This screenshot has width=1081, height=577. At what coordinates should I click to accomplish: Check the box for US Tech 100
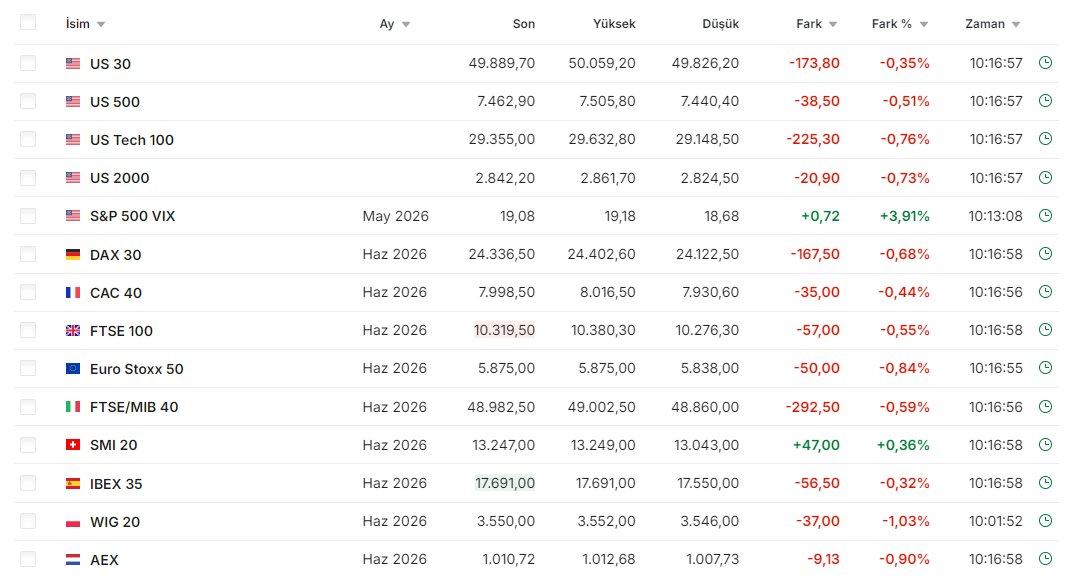click(x=28, y=139)
